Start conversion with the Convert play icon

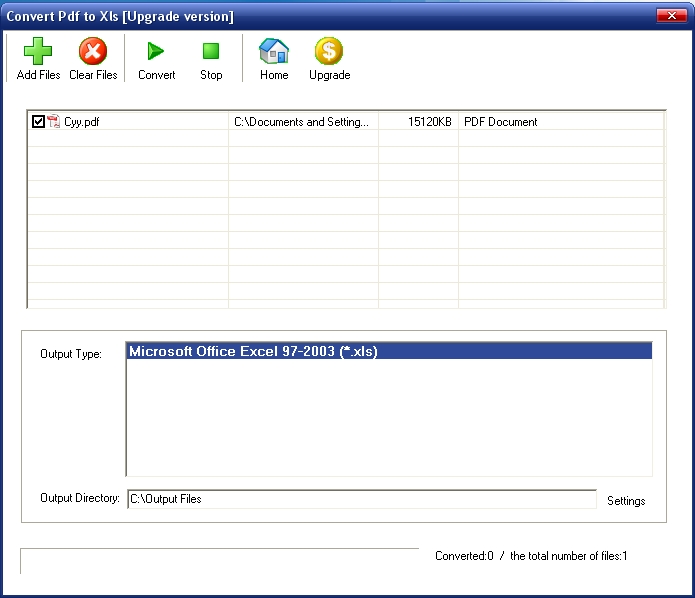pos(156,51)
